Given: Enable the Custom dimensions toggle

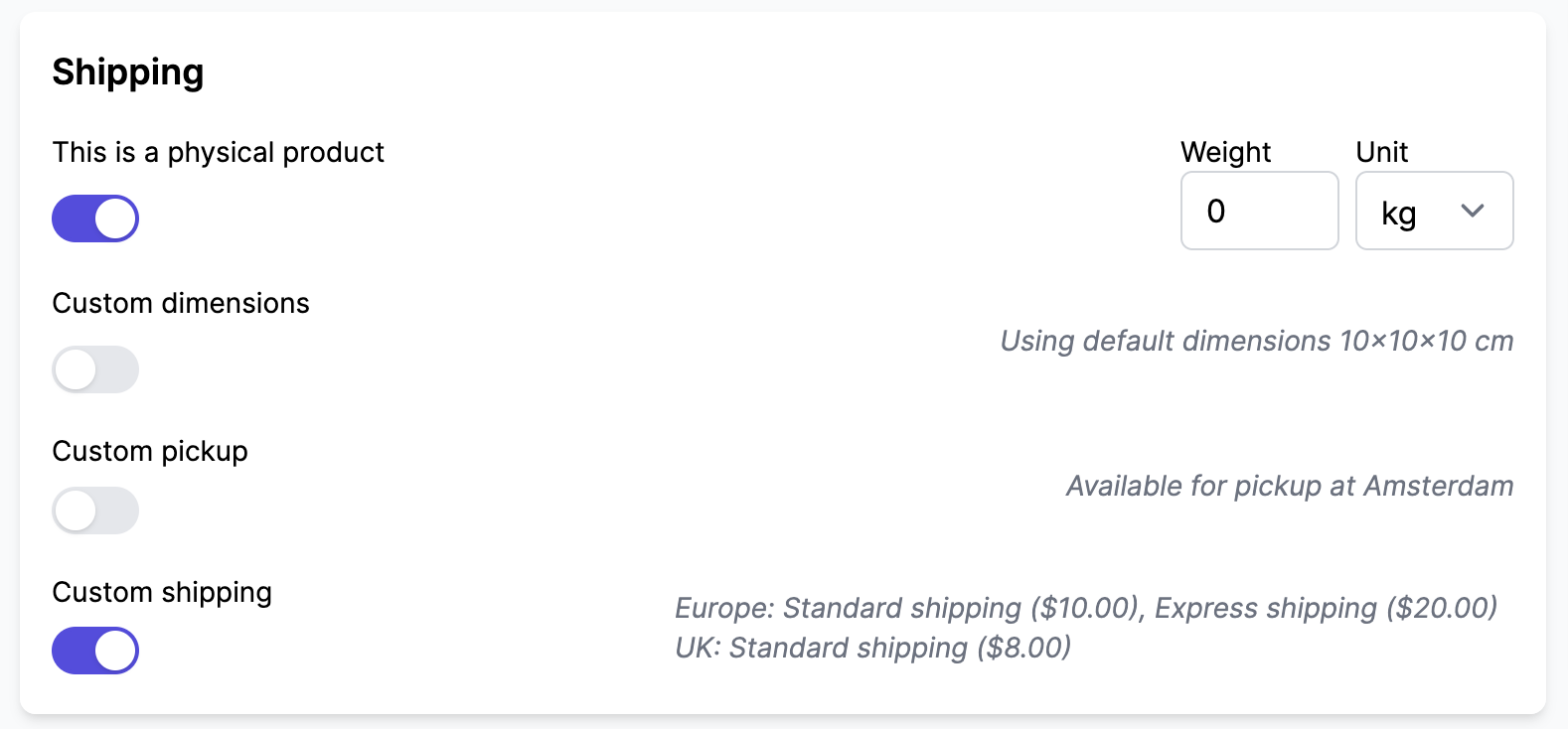Looking at the screenshot, I should 94,368.
